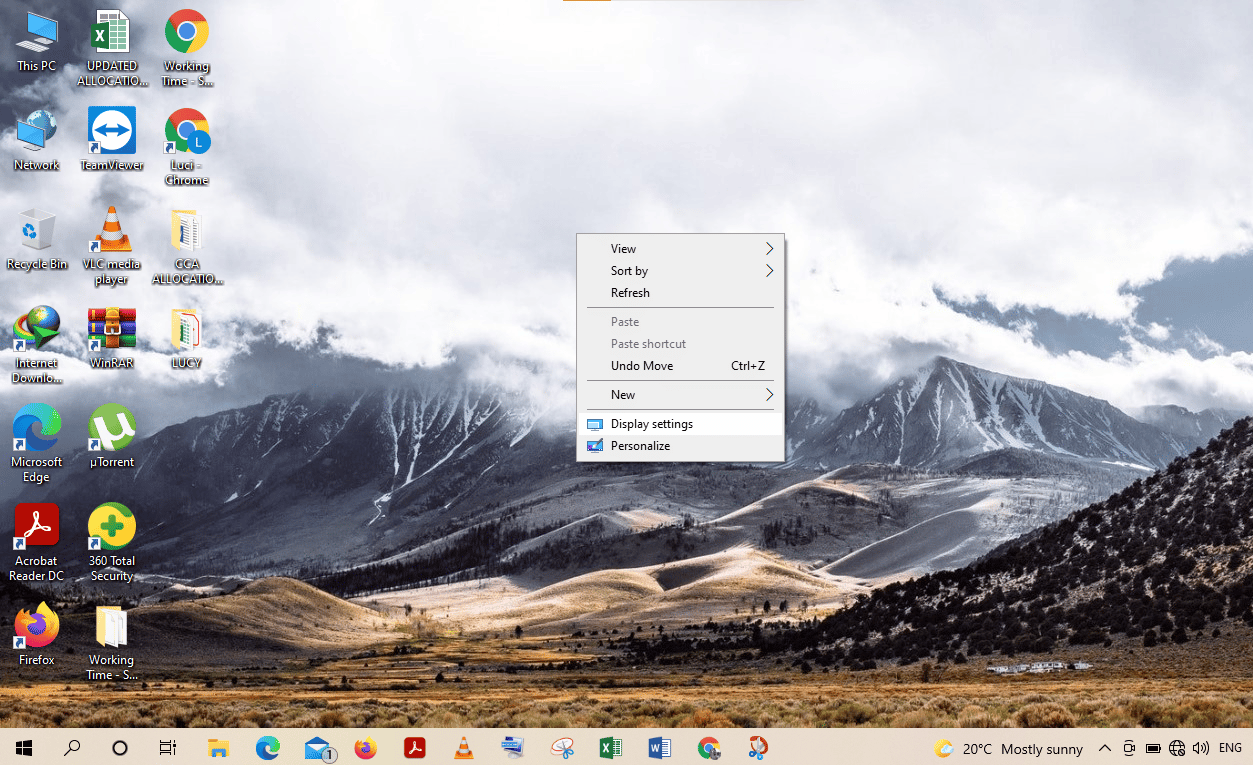Switch input language via ENG indicator
Screen dimensions: 1253x765
tap(1230, 748)
